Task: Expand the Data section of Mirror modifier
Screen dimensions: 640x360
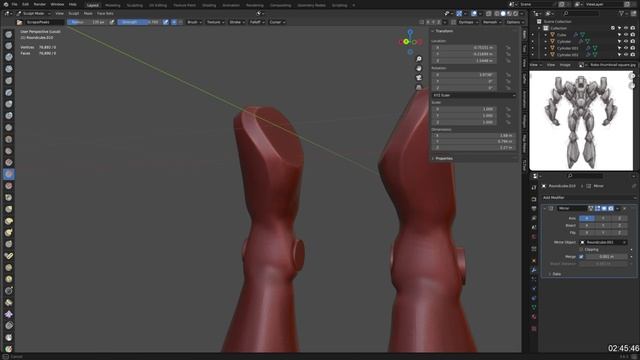Action: (556, 274)
